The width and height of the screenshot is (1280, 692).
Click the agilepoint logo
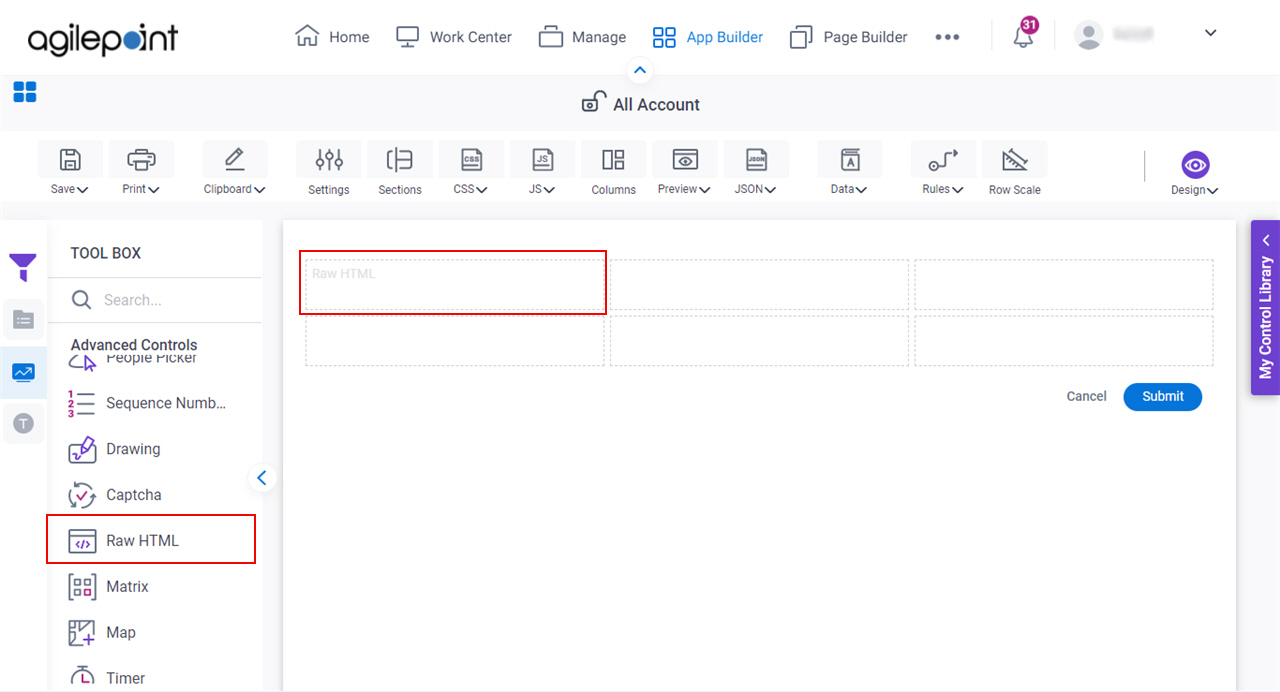coord(103,38)
